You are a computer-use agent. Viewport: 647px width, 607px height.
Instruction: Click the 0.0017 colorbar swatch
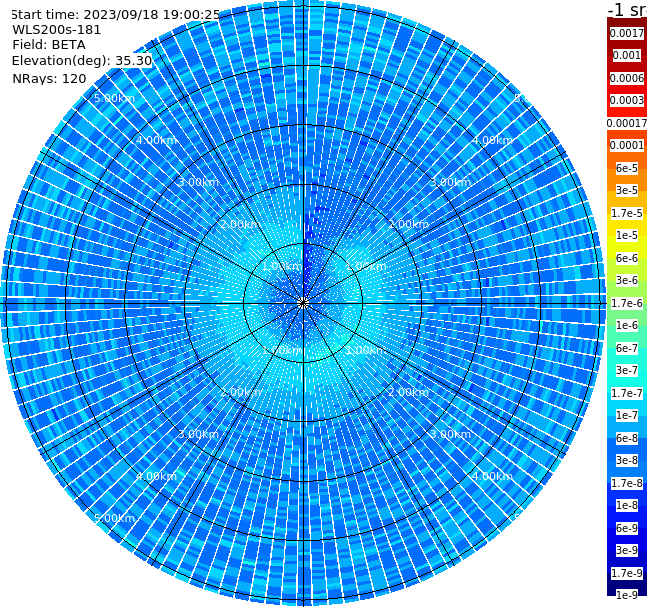(627, 33)
